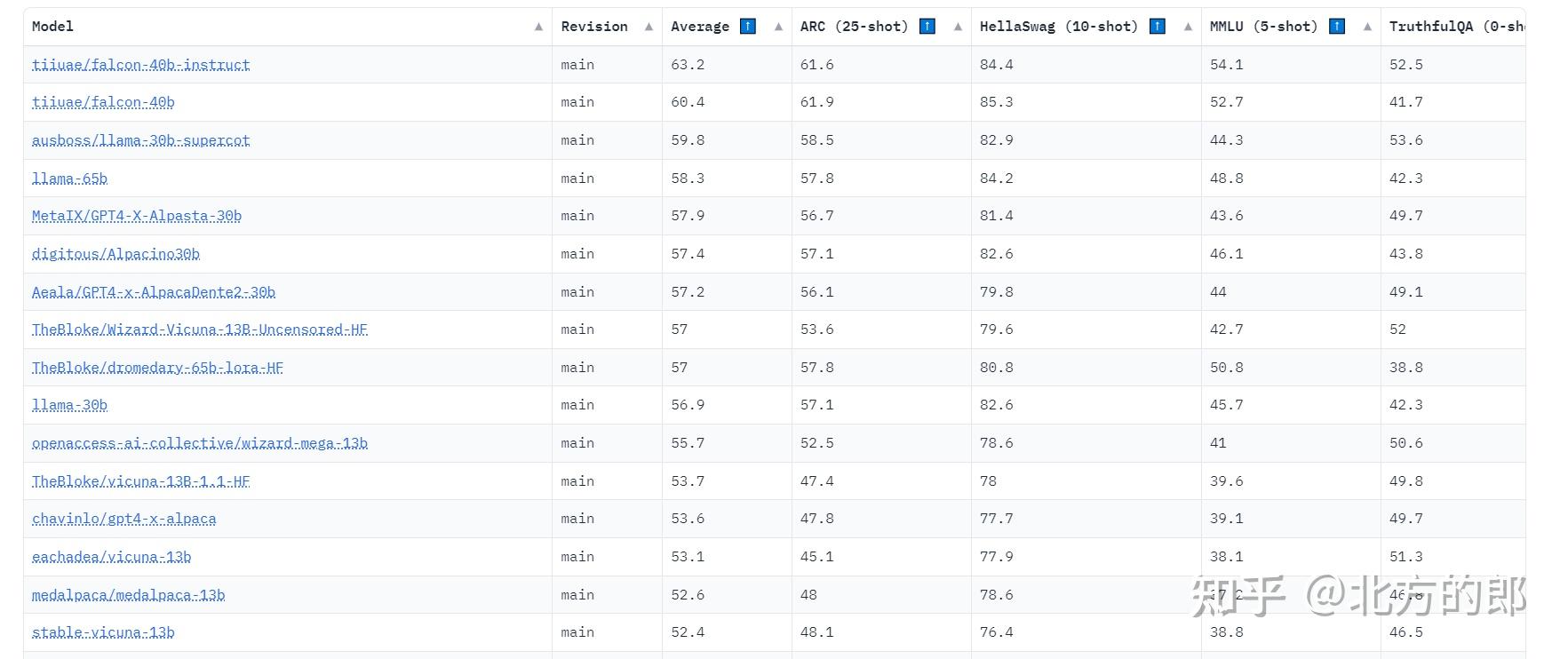1568x659 pixels.
Task: Click the TruthfulQA column header
Action: point(1454,27)
